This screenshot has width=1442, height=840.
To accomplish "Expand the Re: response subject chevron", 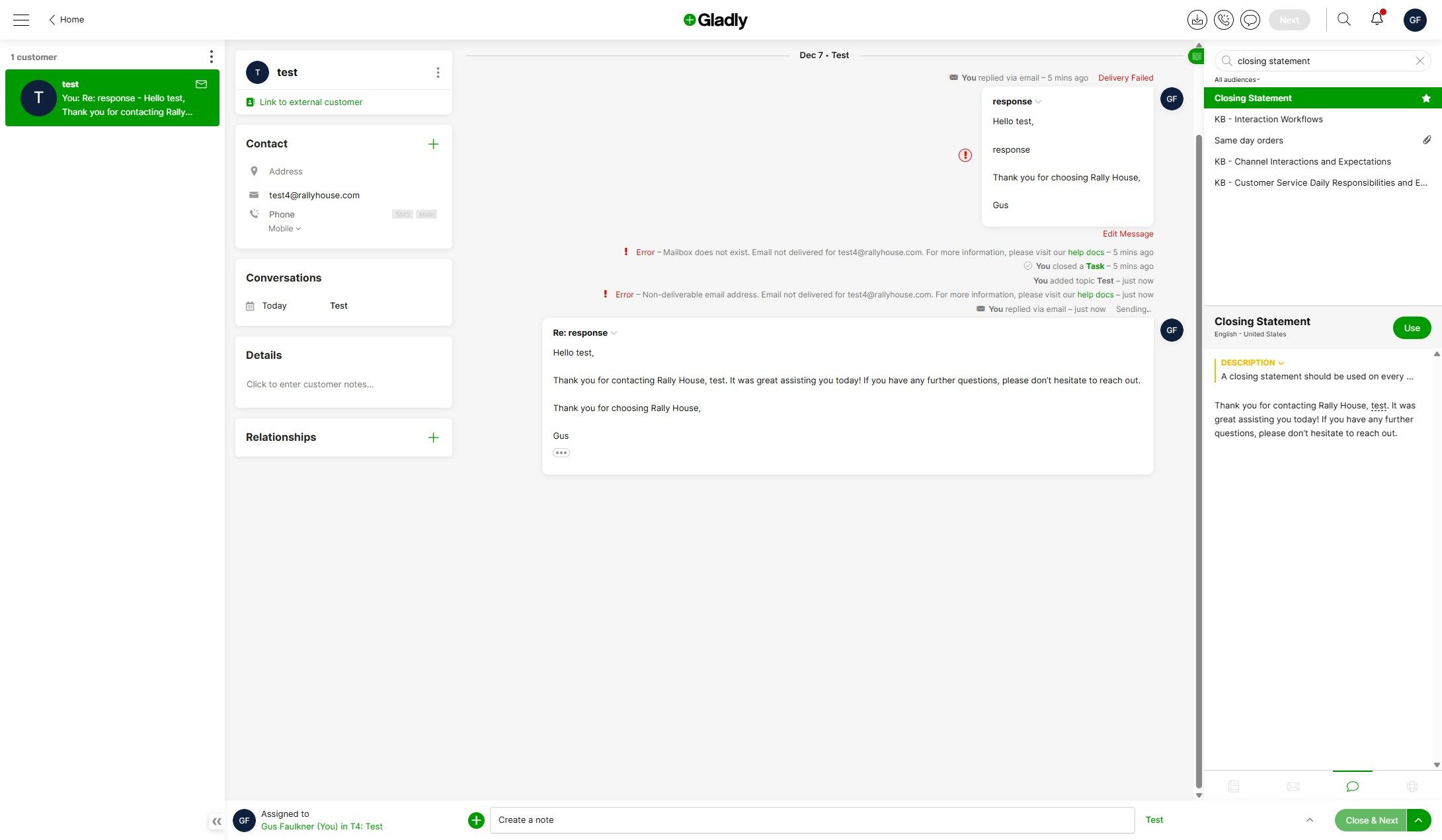I will (614, 333).
